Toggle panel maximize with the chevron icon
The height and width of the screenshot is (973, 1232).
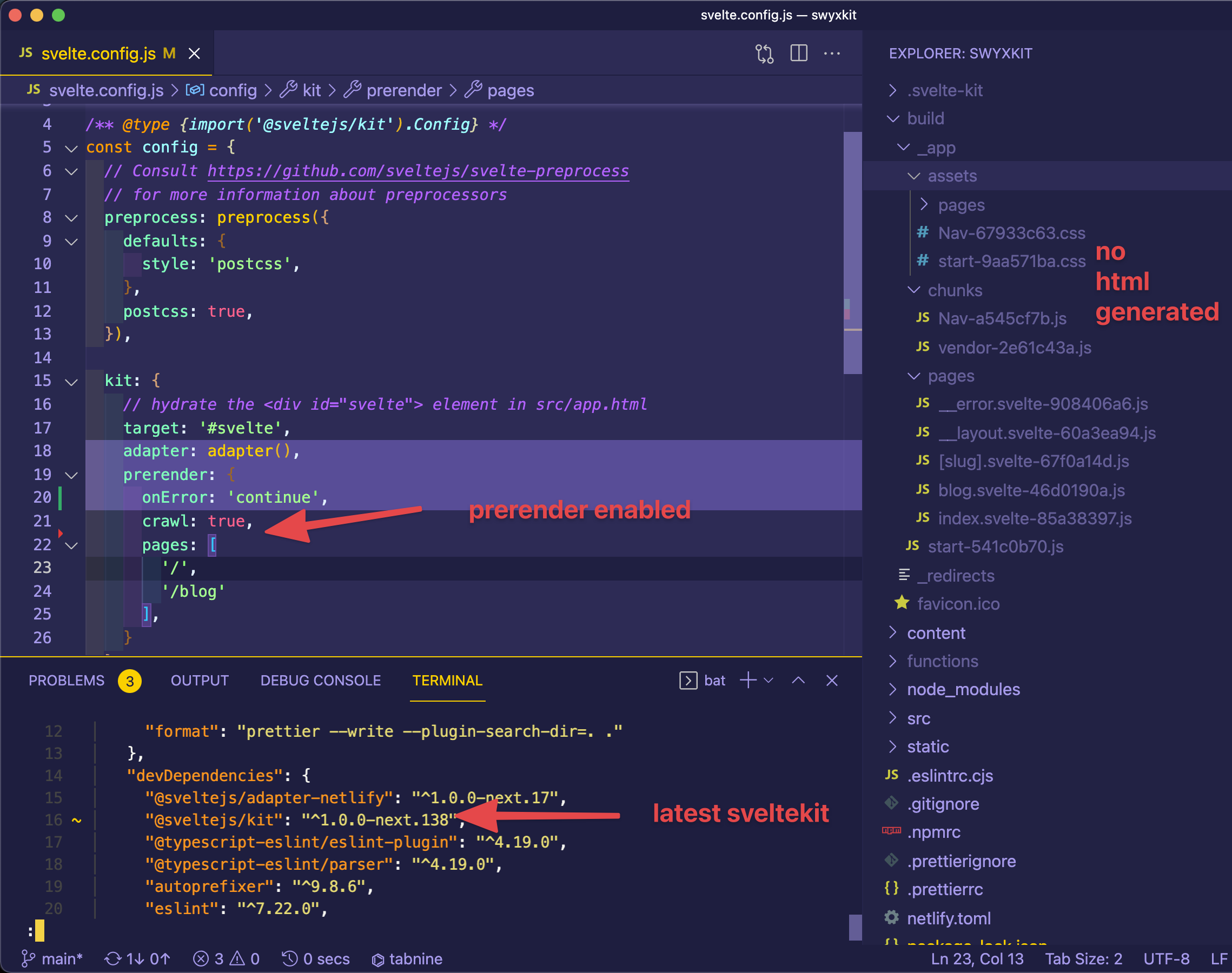798,679
